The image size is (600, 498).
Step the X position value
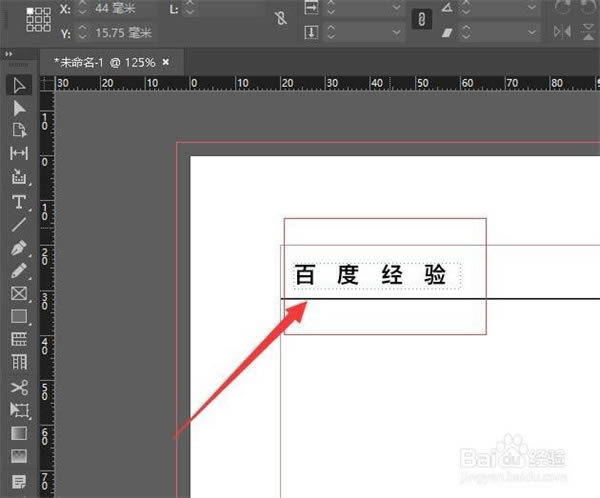pos(82,8)
